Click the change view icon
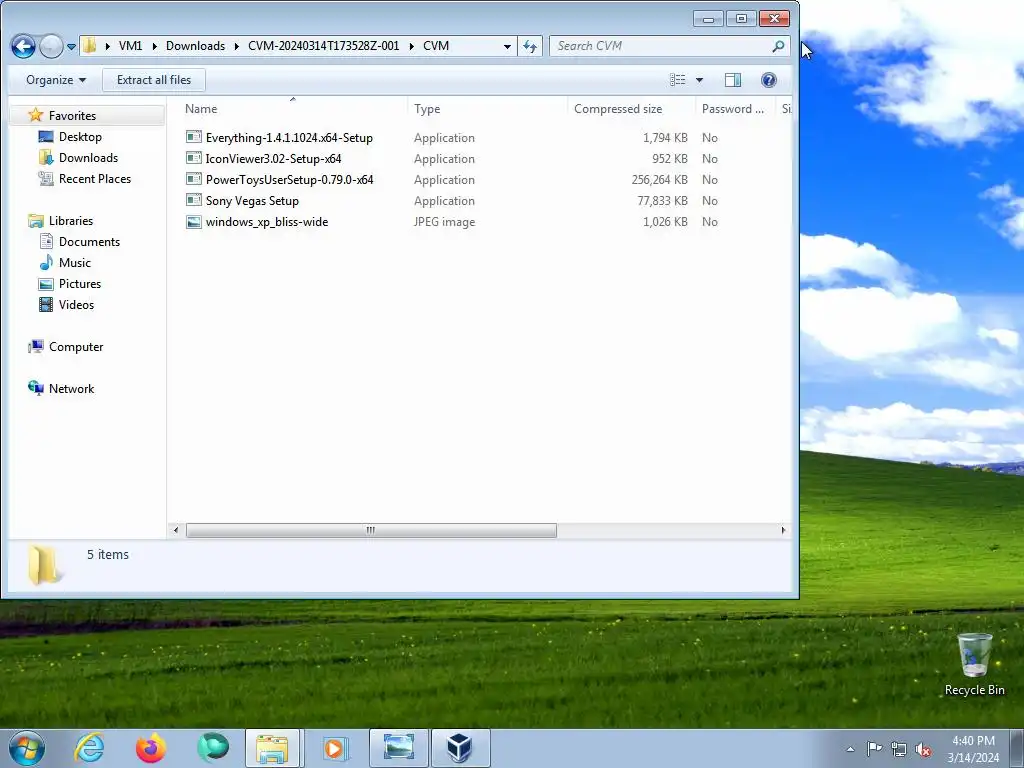The height and width of the screenshot is (768, 1024). pos(677,80)
